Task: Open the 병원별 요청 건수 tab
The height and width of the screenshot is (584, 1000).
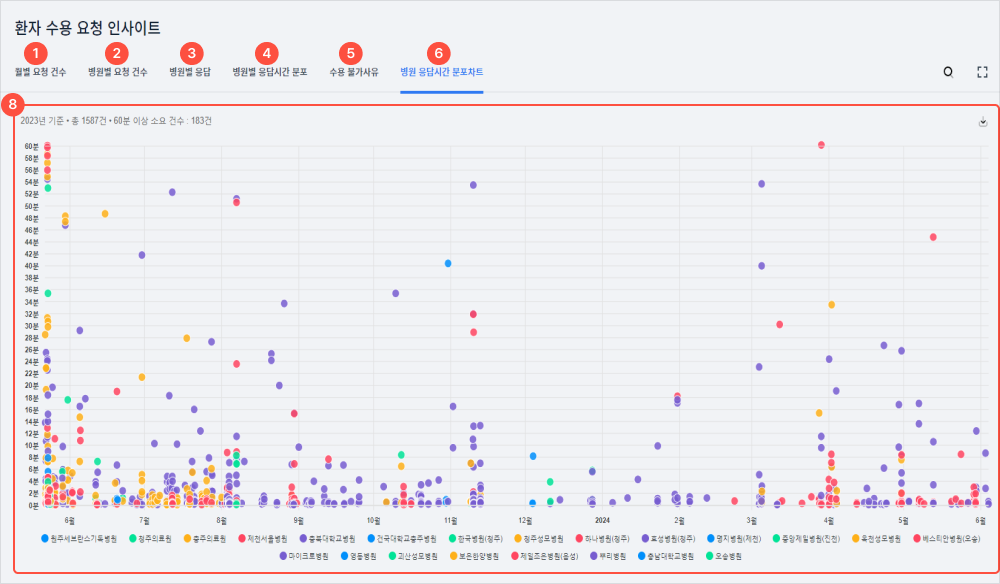Action: [118, 73]
